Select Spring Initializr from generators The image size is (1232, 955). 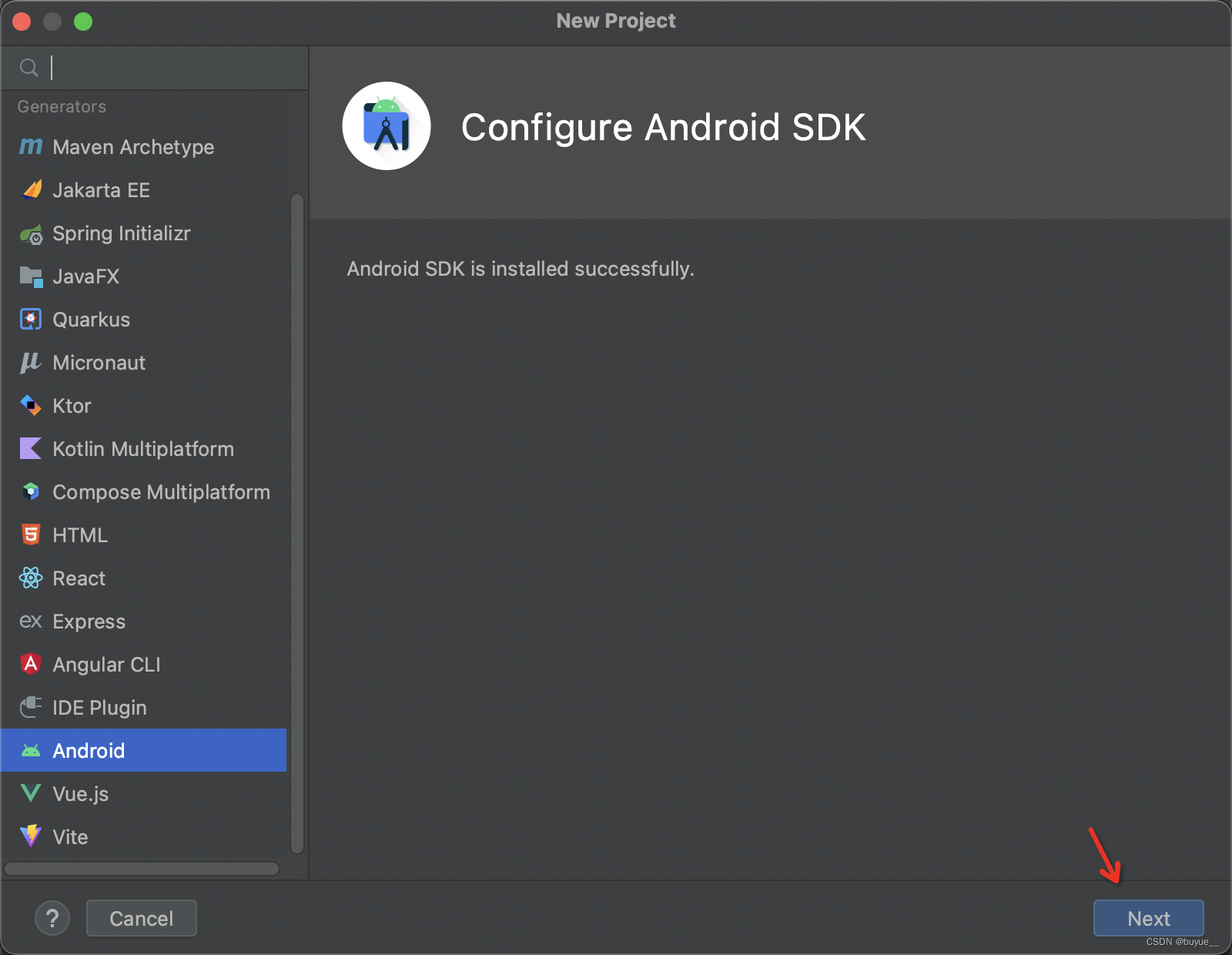(144, 233)
